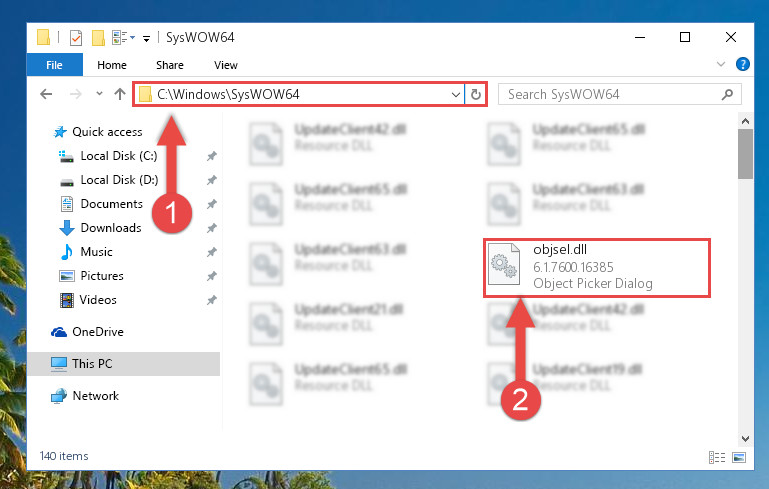
Task: Go forward with the Forward arrow
Action: (76, 94)
